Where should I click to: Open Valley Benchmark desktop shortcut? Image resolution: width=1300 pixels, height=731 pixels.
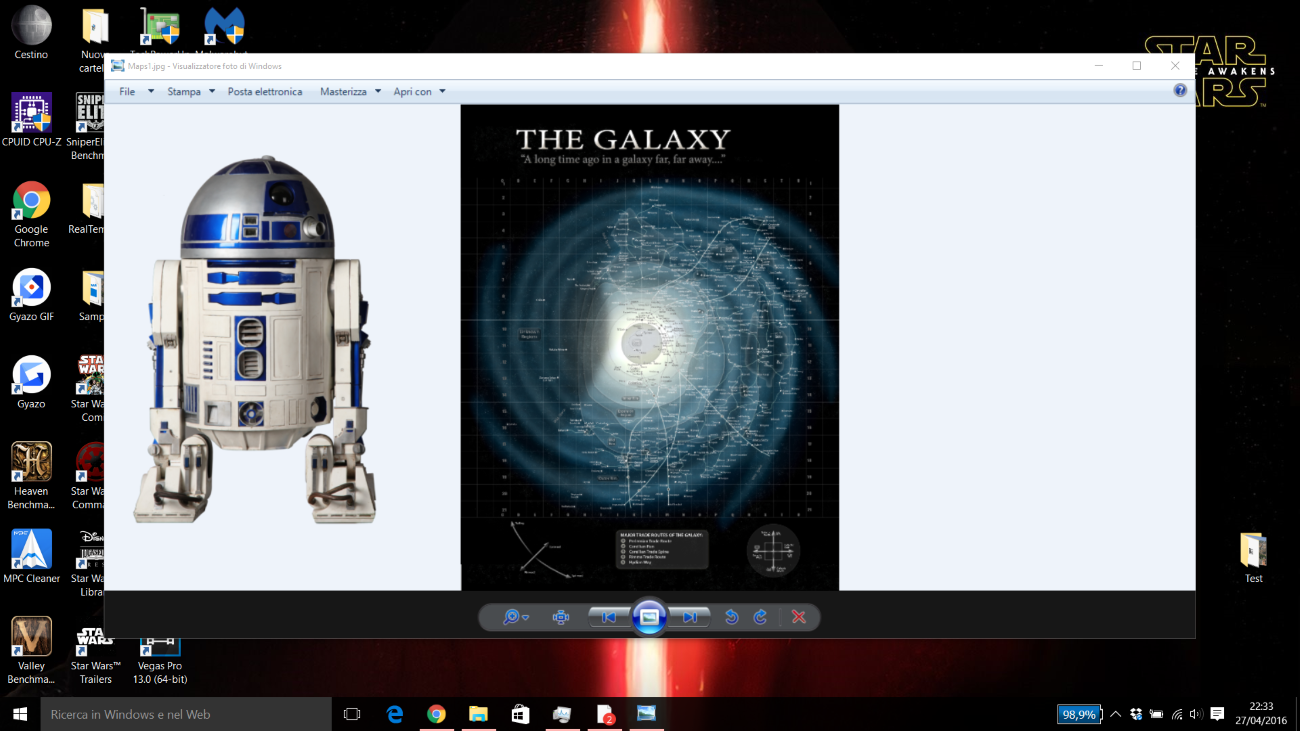tap(31, 651)
